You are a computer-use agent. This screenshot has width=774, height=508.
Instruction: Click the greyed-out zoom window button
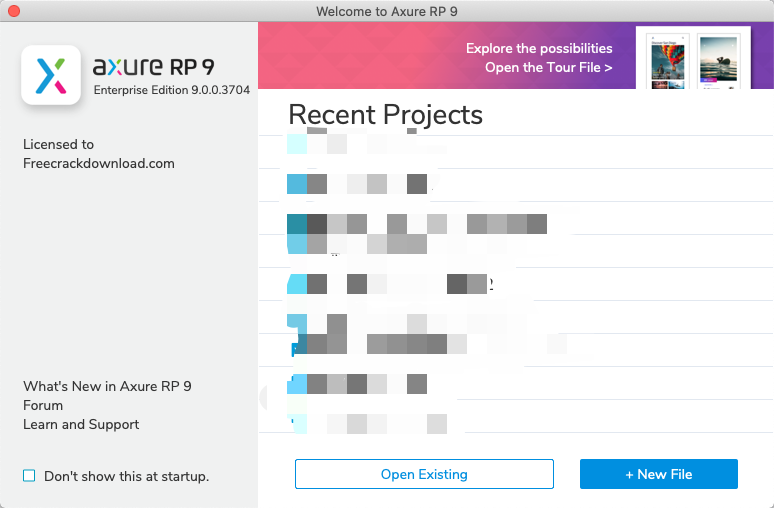53,11
